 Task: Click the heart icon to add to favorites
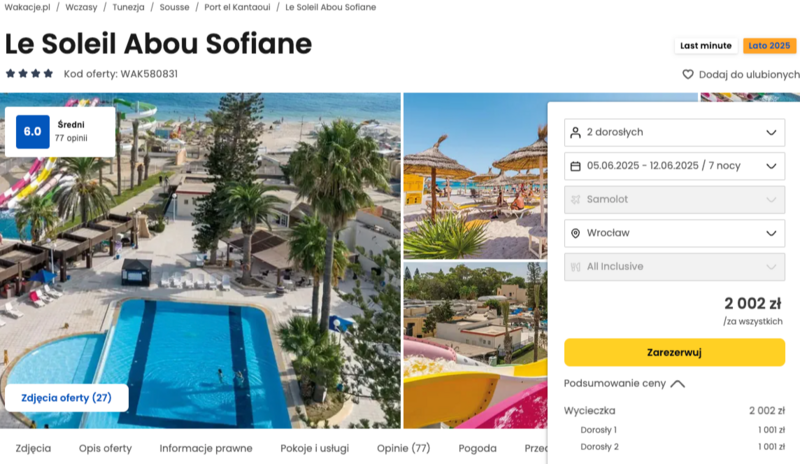click(688, 75)
